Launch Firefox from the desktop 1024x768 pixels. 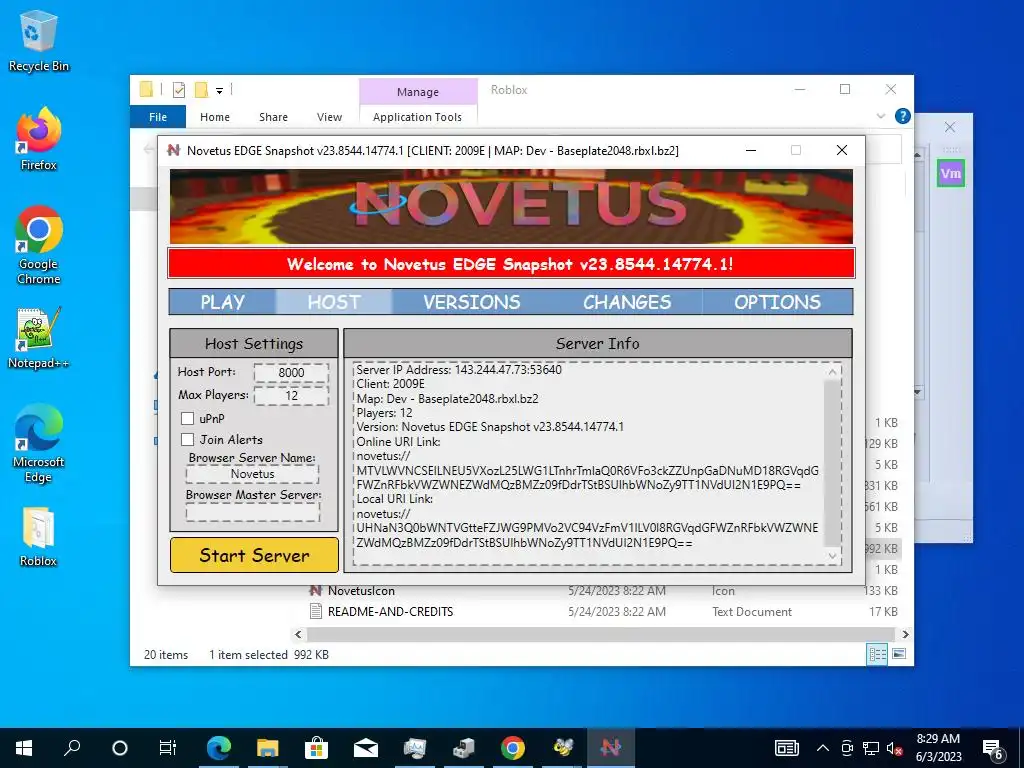tap(38, 139)
